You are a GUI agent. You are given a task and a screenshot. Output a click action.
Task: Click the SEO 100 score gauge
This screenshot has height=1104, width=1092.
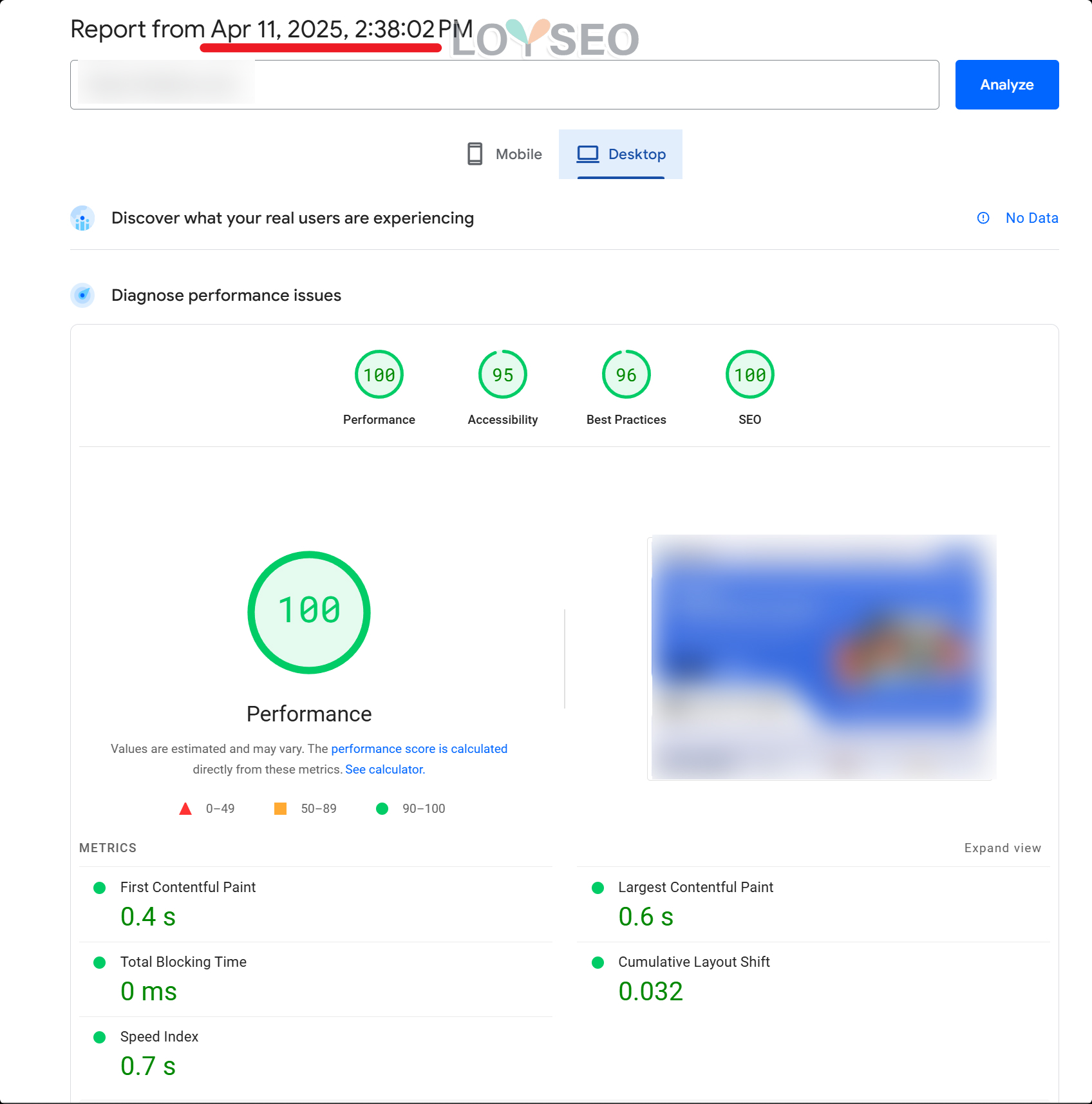coord(749,375)
